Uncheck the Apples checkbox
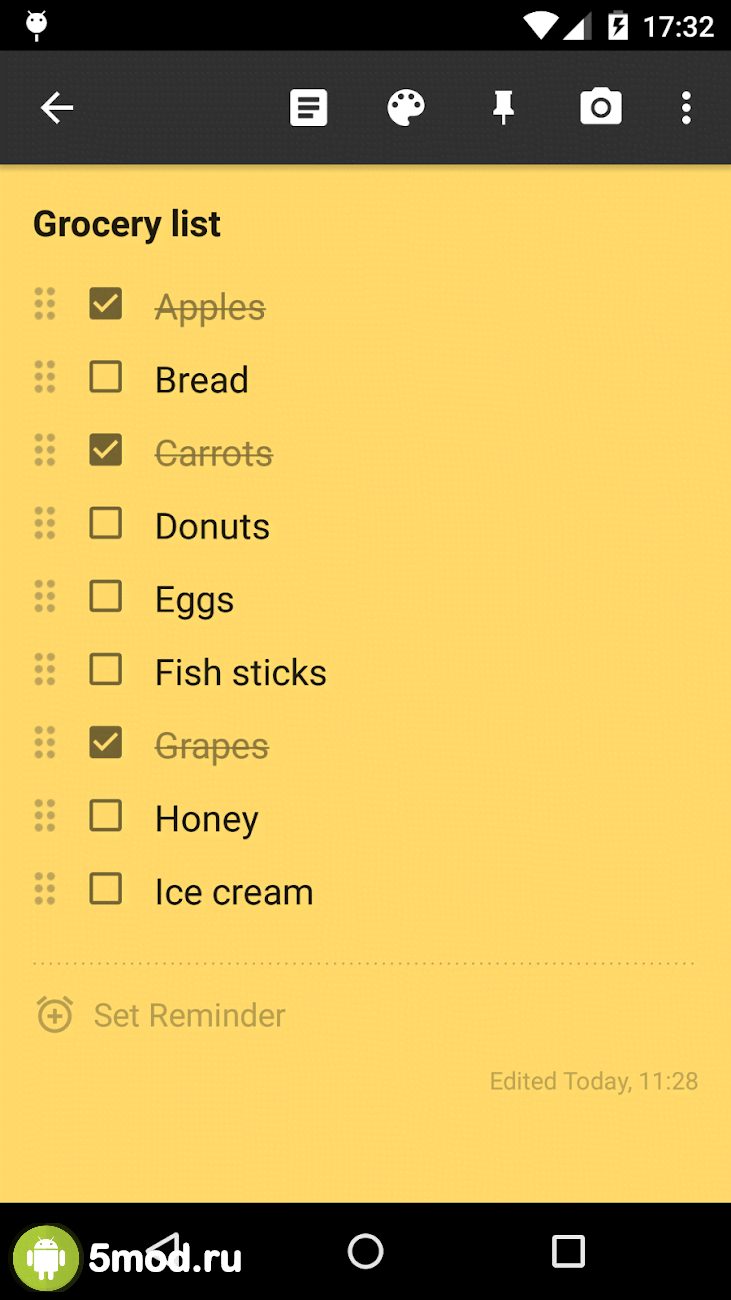Screen dimensions: 731x1300 pyautogui.click(x=106, y=304)
